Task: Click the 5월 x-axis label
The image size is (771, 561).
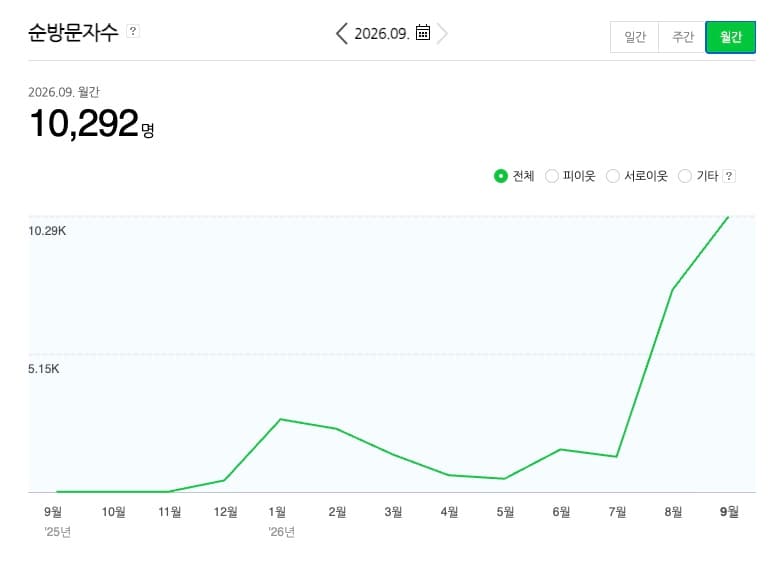Action: (505, 512)
